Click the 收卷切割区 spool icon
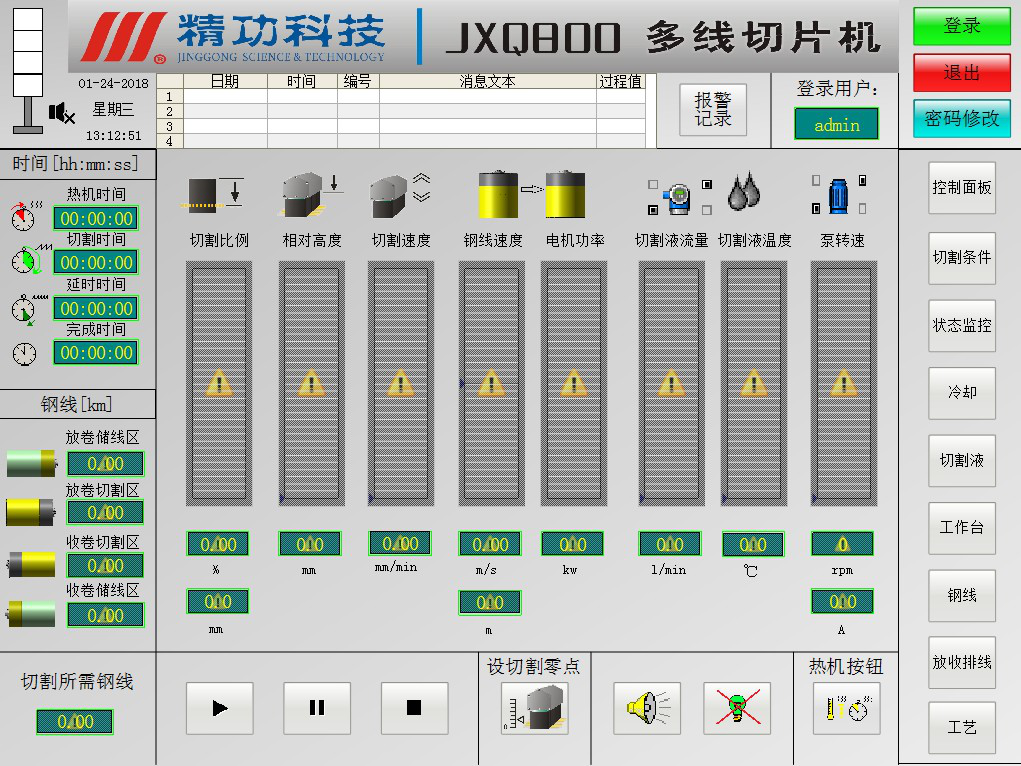This screenshot has height=766, width=1021. tap(31, 564)
